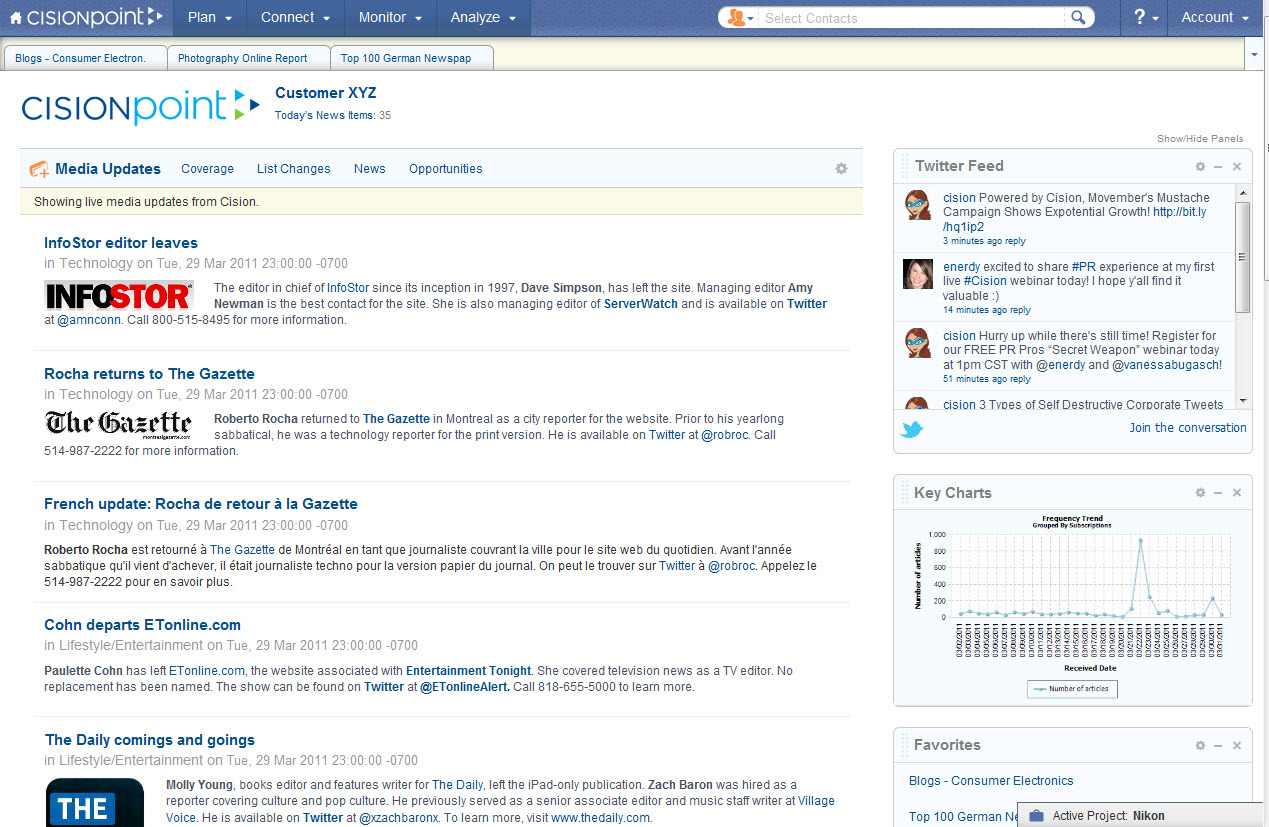This screenshot has height=827, width=1269.
Task: Toggle panels using Show/Hide Panels
Action: click(x=1201, y=138)
